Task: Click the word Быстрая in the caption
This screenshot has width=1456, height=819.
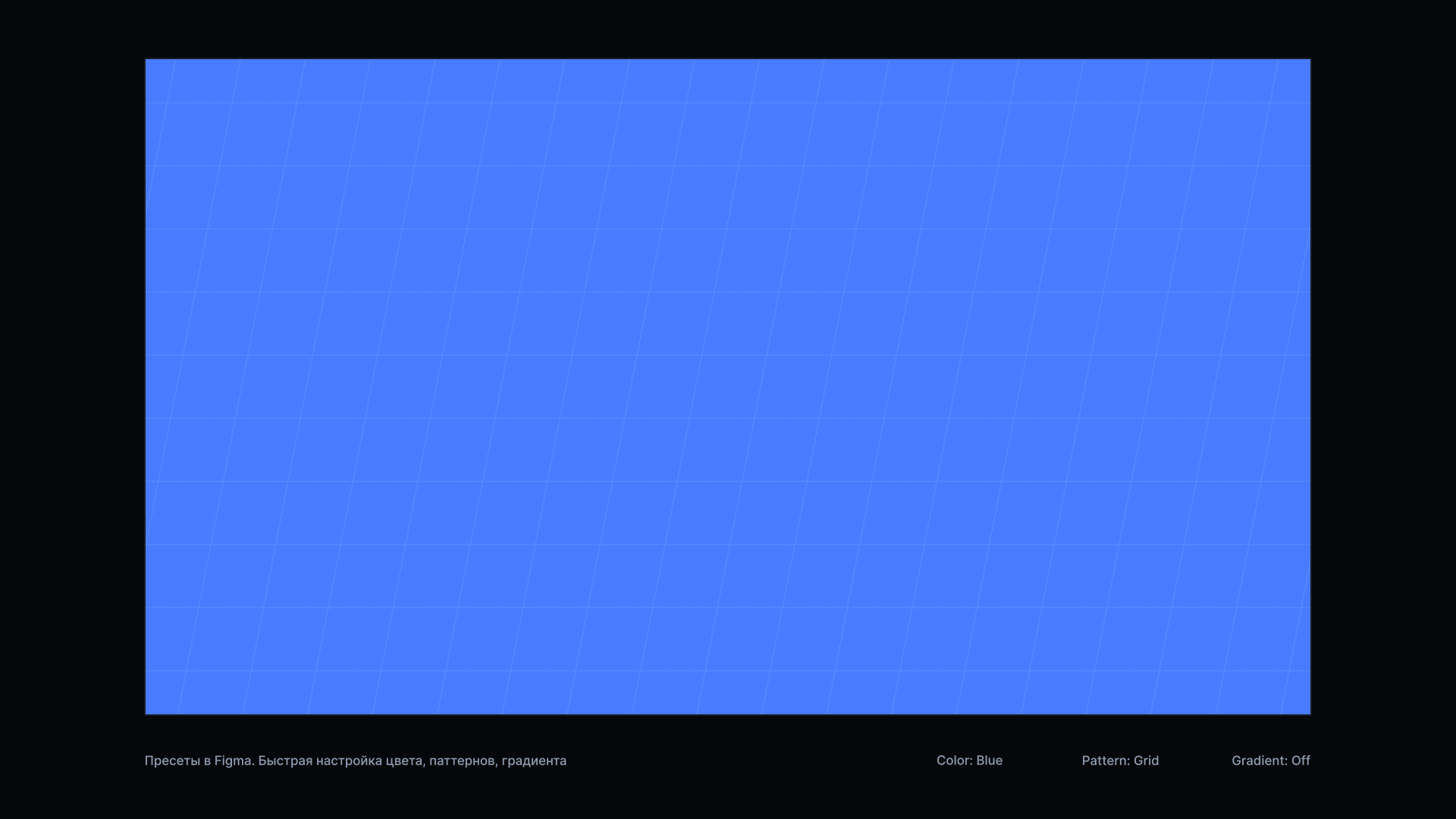Action: [285, 761]
